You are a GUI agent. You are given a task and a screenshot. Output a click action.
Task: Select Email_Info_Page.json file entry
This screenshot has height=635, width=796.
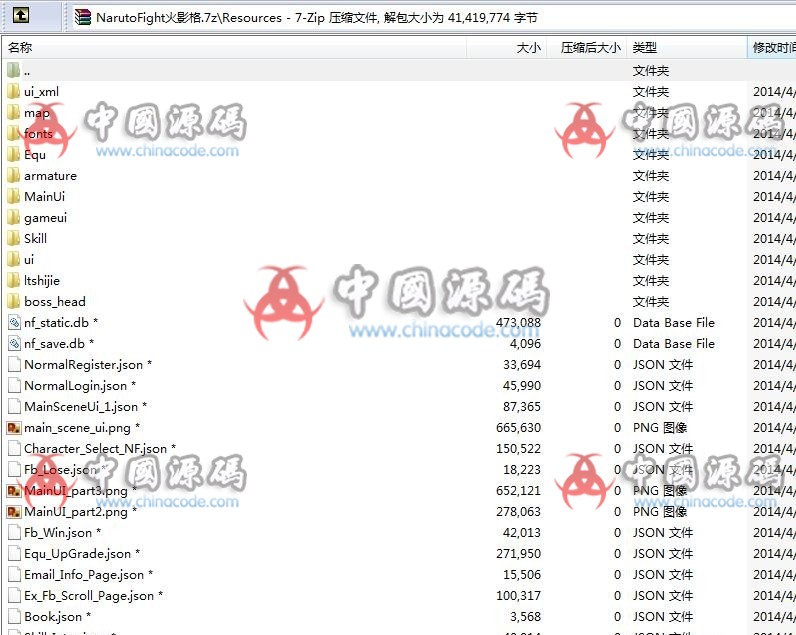[84, 575]
